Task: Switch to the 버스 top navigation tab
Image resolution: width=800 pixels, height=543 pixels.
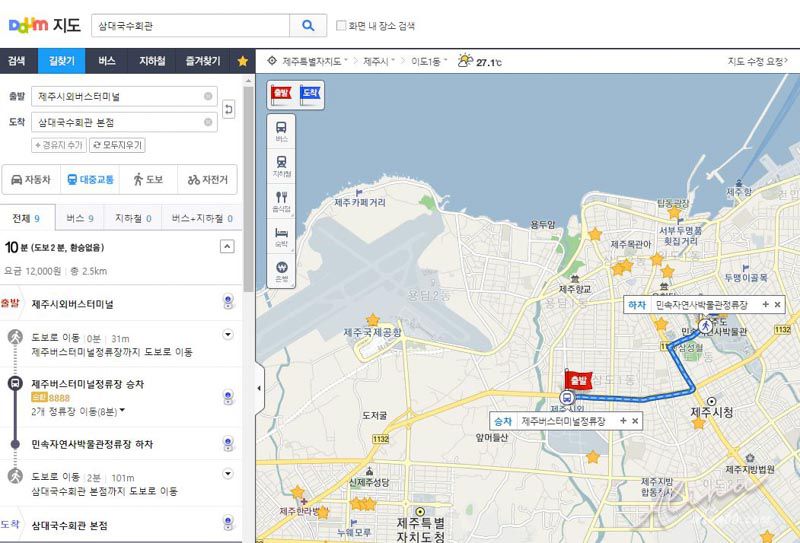Action: pos(107,61)
